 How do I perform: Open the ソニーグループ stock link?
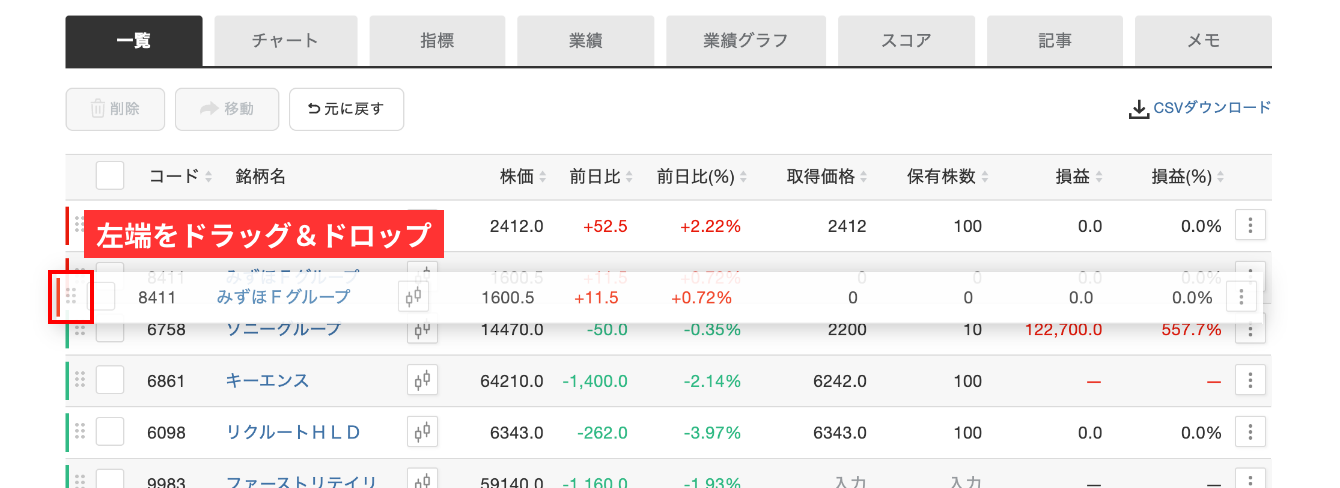point(283,329)
